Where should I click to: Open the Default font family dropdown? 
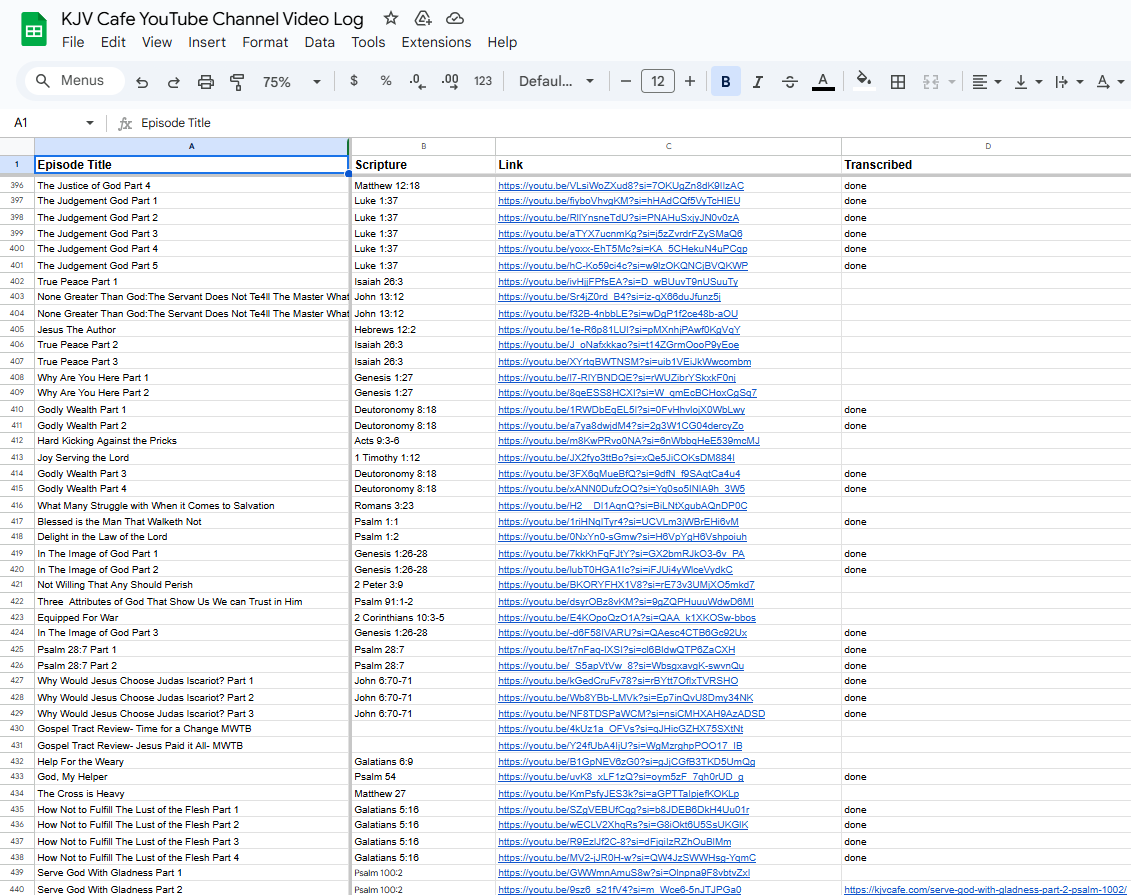click(556, 81)
